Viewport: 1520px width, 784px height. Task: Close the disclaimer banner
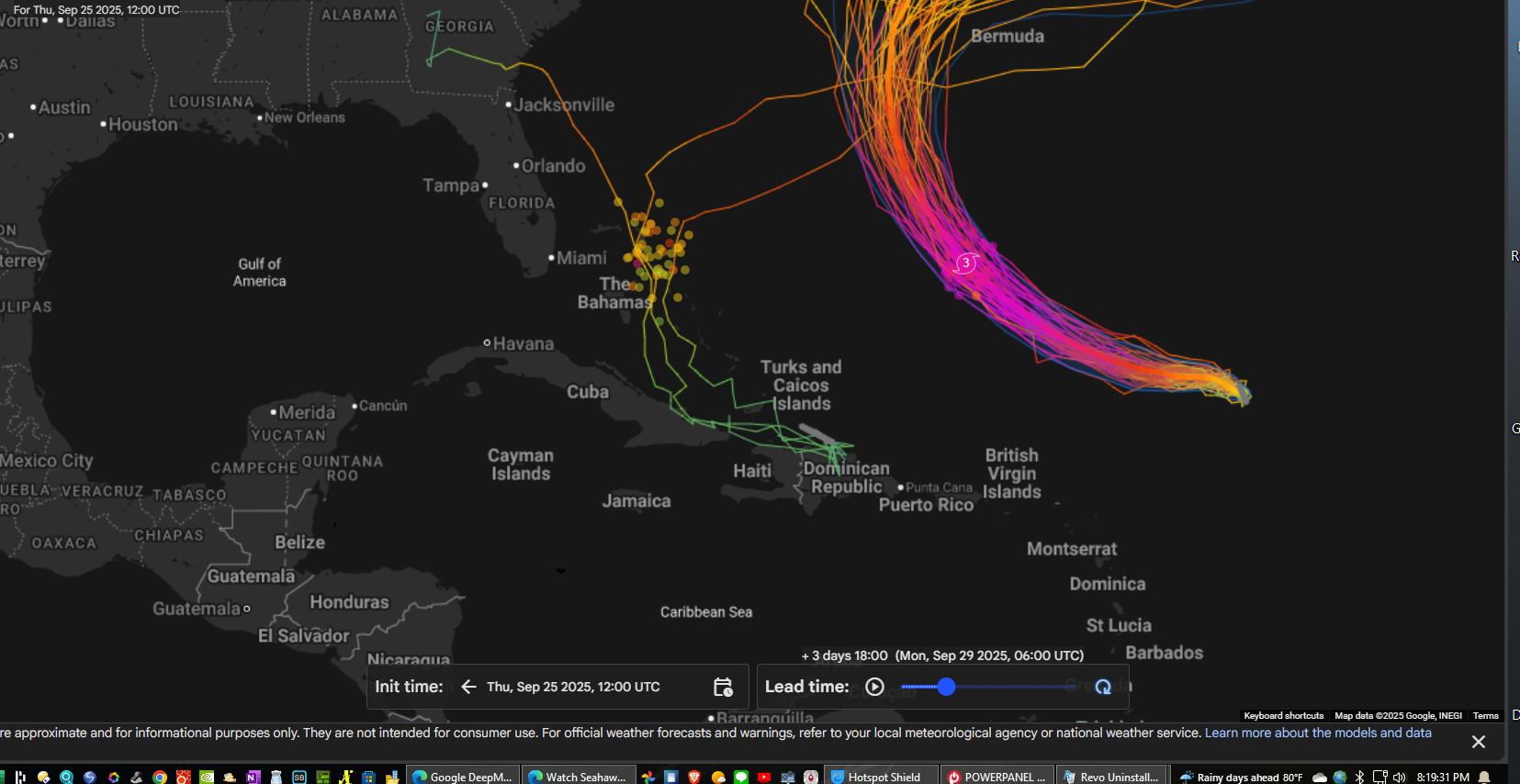[1478, 742]
